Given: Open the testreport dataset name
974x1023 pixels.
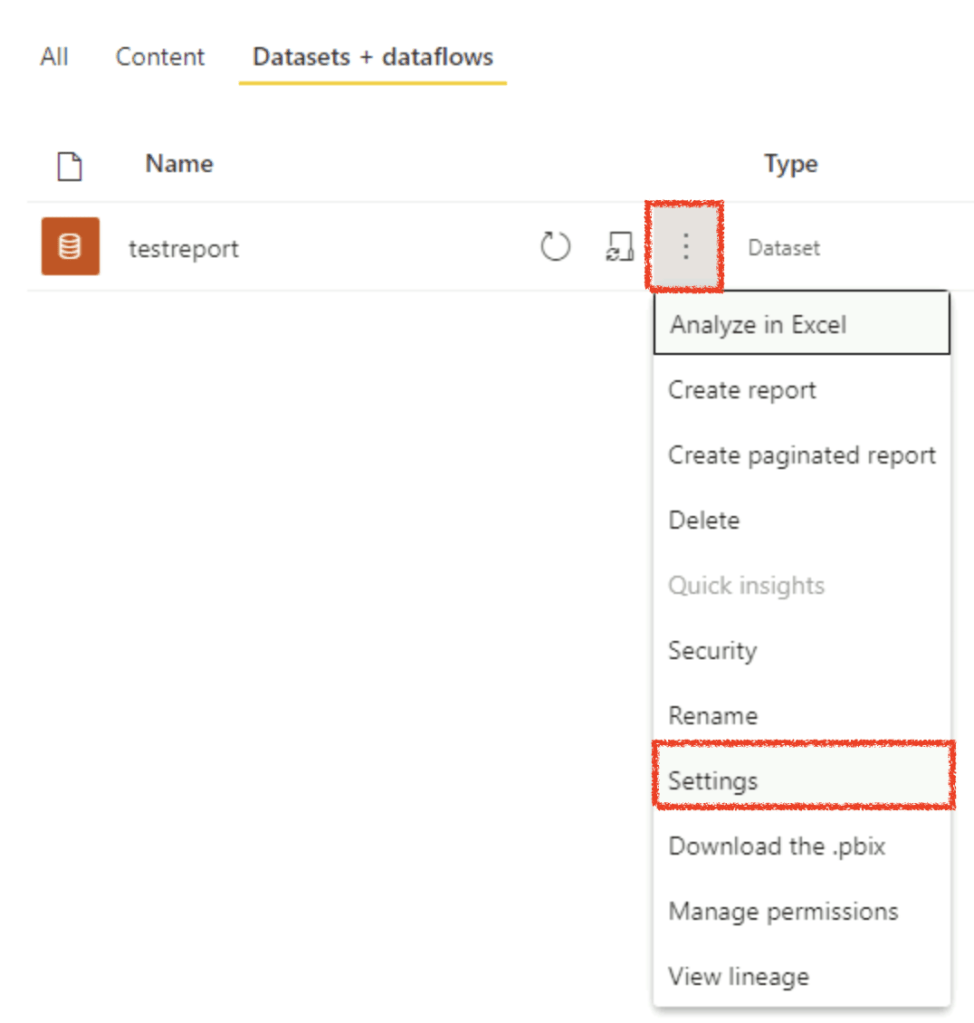Looking at the screenshot, I should point(184,248).
